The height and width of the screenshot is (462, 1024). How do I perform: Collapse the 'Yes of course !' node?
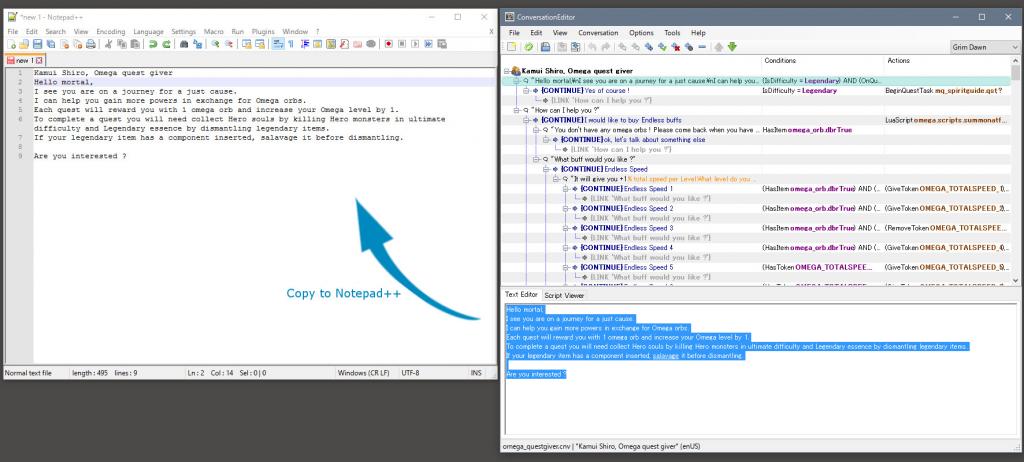coord(526,90)
